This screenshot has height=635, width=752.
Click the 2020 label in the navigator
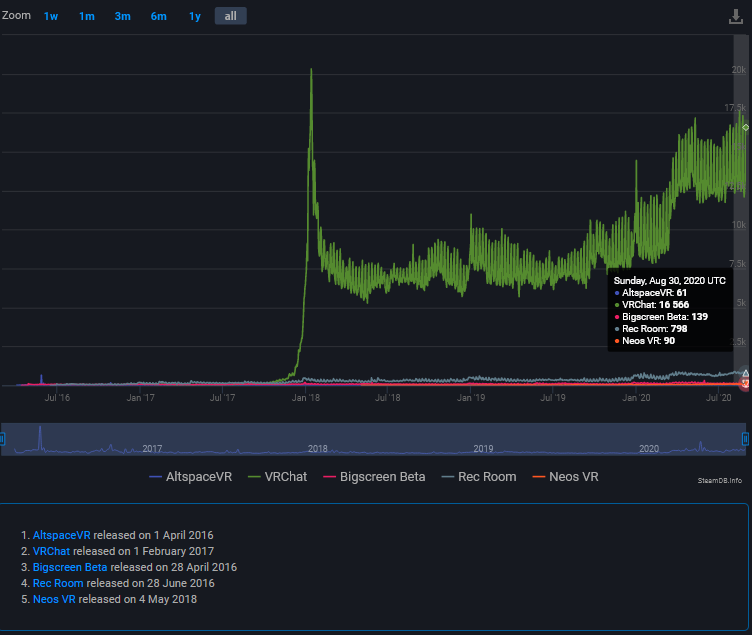click(x=649, y=448)
